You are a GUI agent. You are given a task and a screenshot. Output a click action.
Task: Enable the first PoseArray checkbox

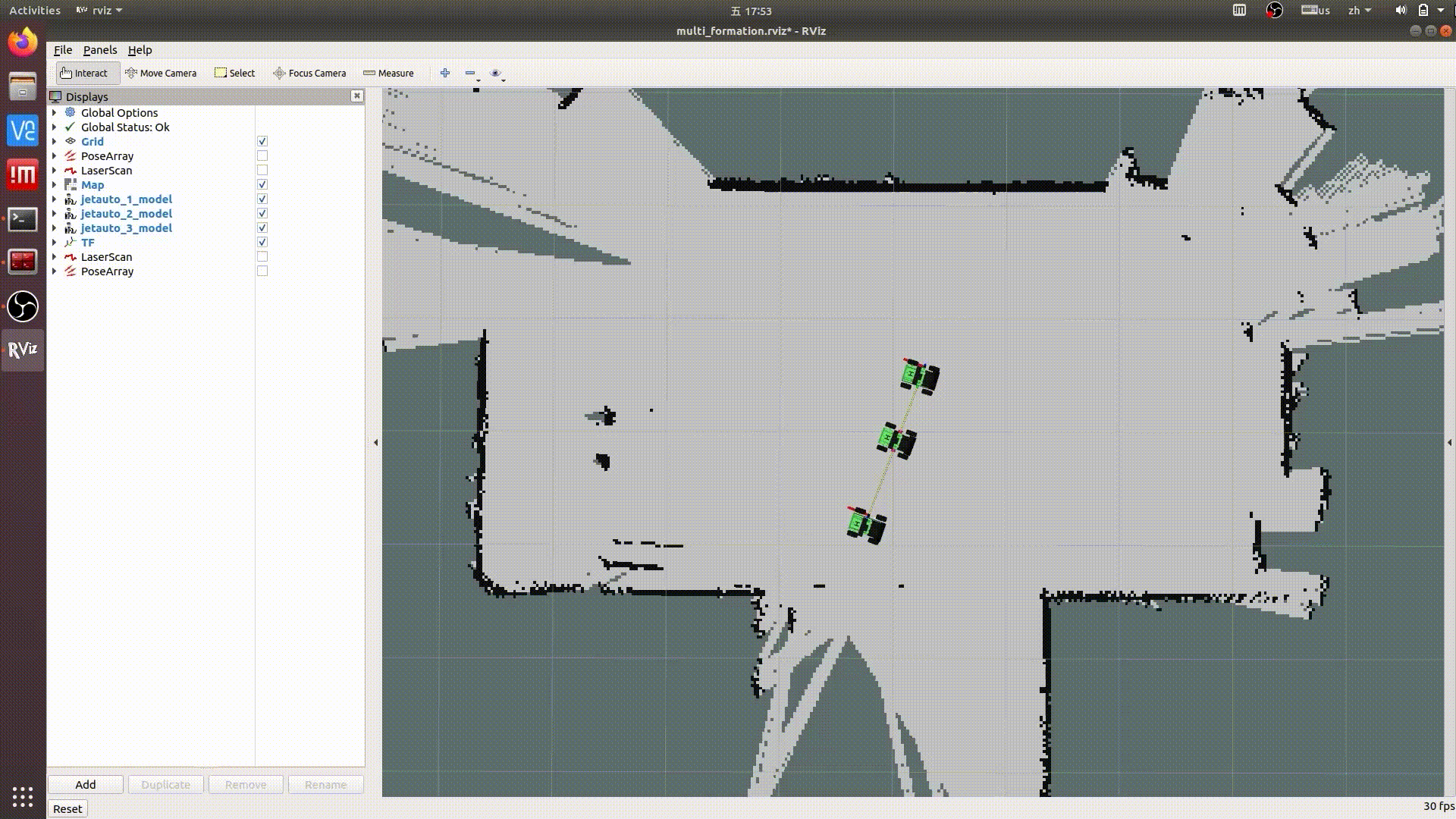click(262, 156)
